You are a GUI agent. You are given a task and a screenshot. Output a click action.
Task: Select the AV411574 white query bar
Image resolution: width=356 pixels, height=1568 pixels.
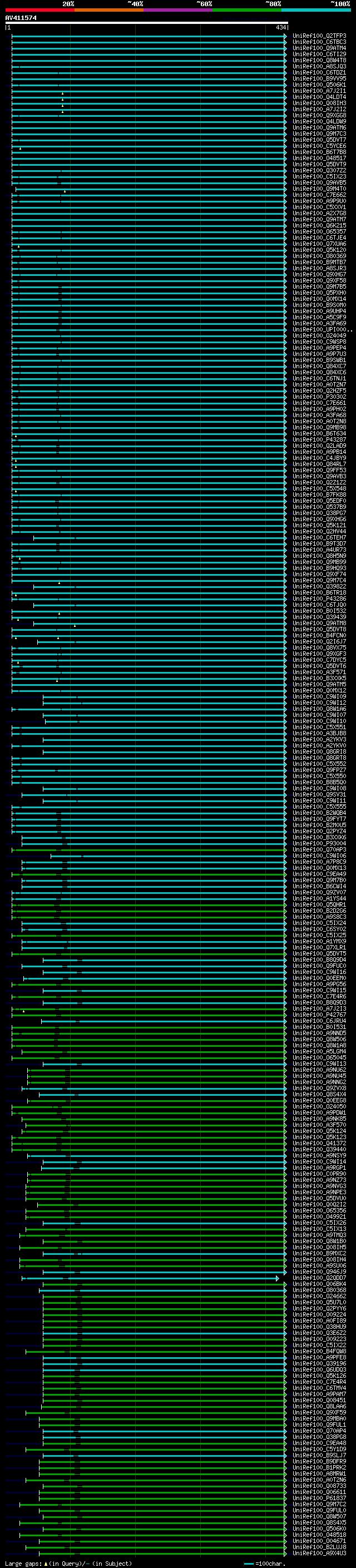pyautogui.click(x=147, y=23)
